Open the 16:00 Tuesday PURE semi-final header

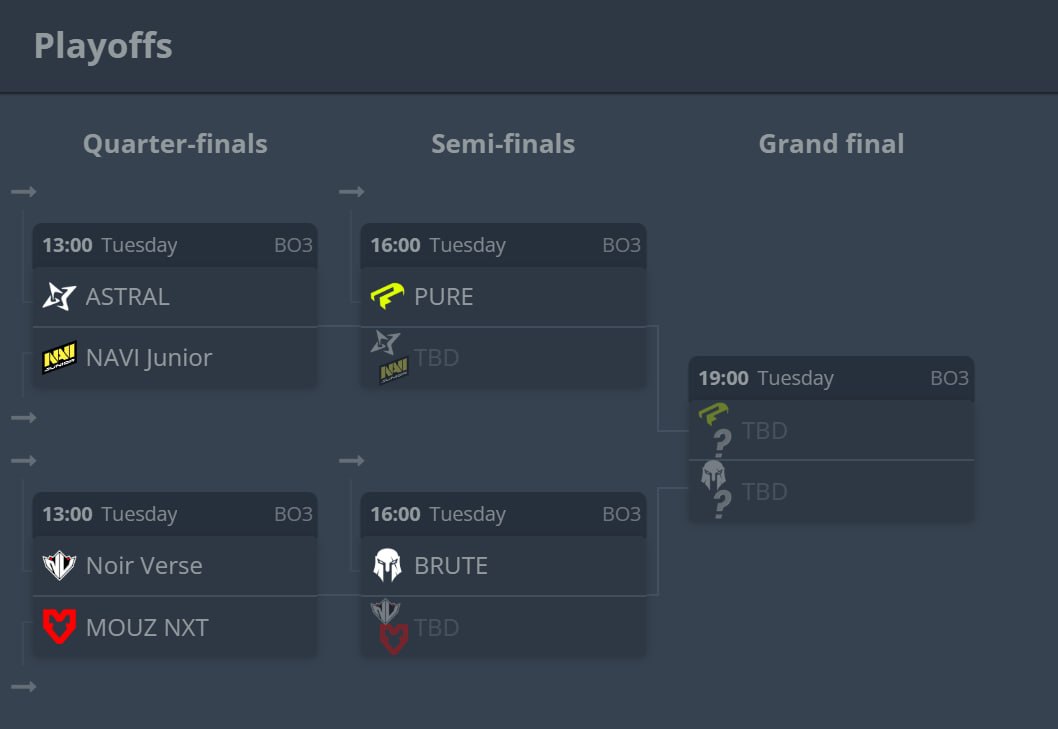[503, 245]
